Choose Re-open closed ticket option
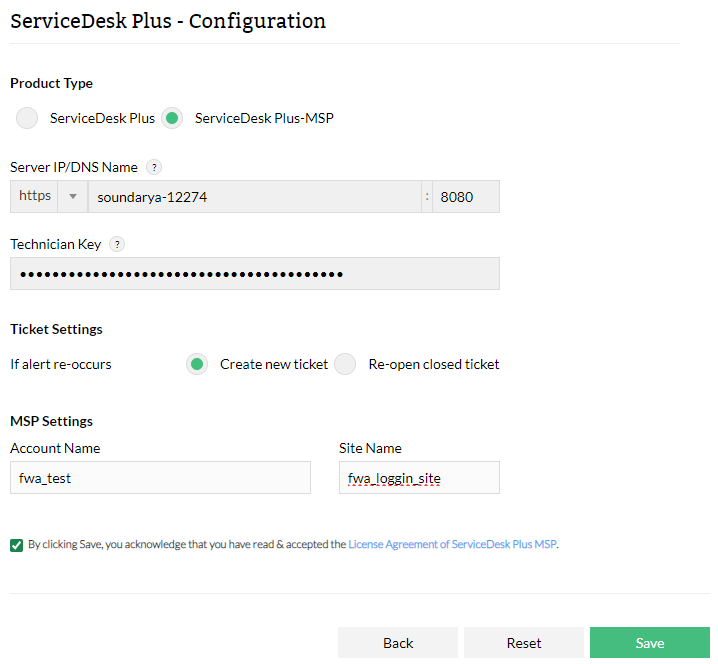Image resolution: width=718 pixels, height=664 pixels. 345,364
